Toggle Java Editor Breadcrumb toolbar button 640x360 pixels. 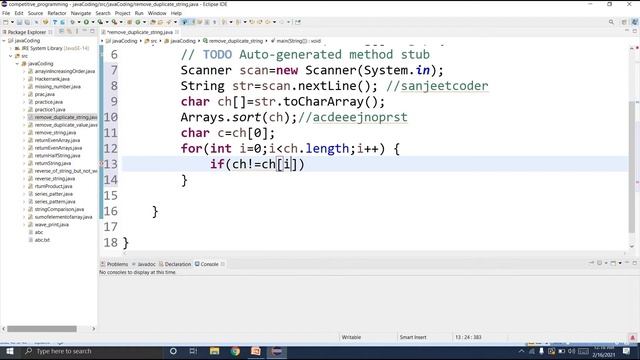[184, 22]
